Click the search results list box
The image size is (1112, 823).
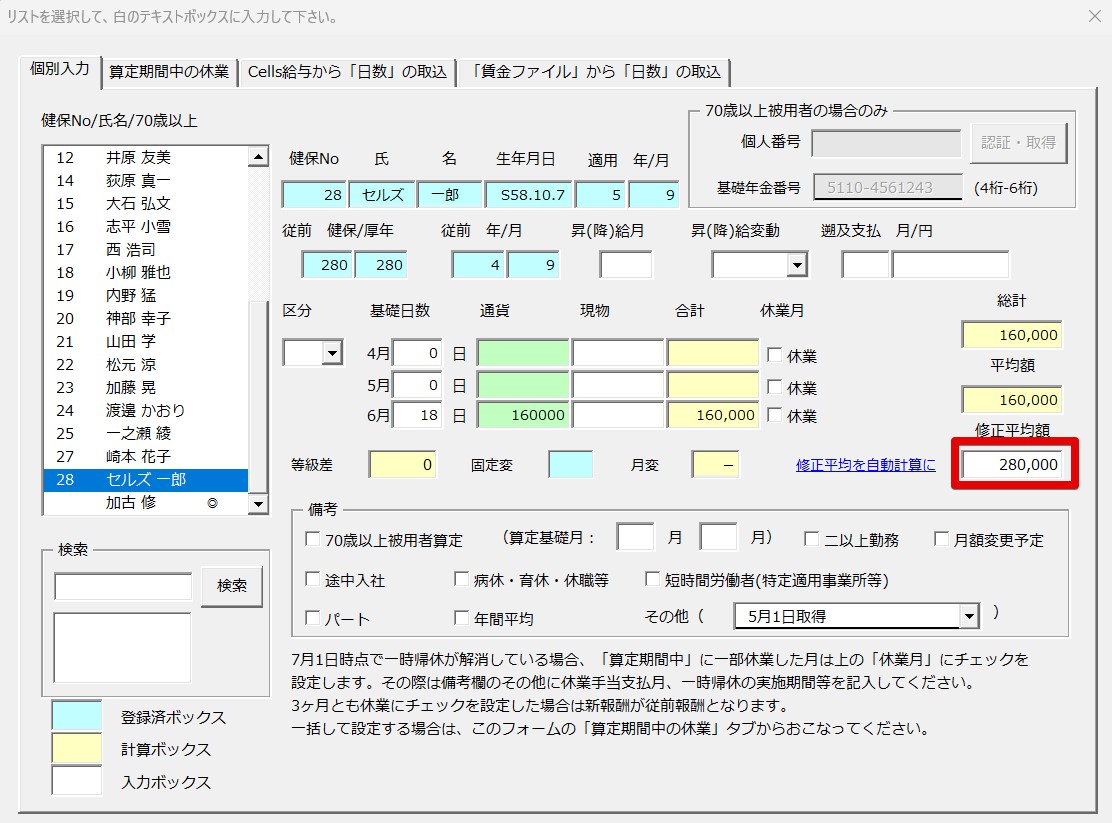click(x=122, y=648)
